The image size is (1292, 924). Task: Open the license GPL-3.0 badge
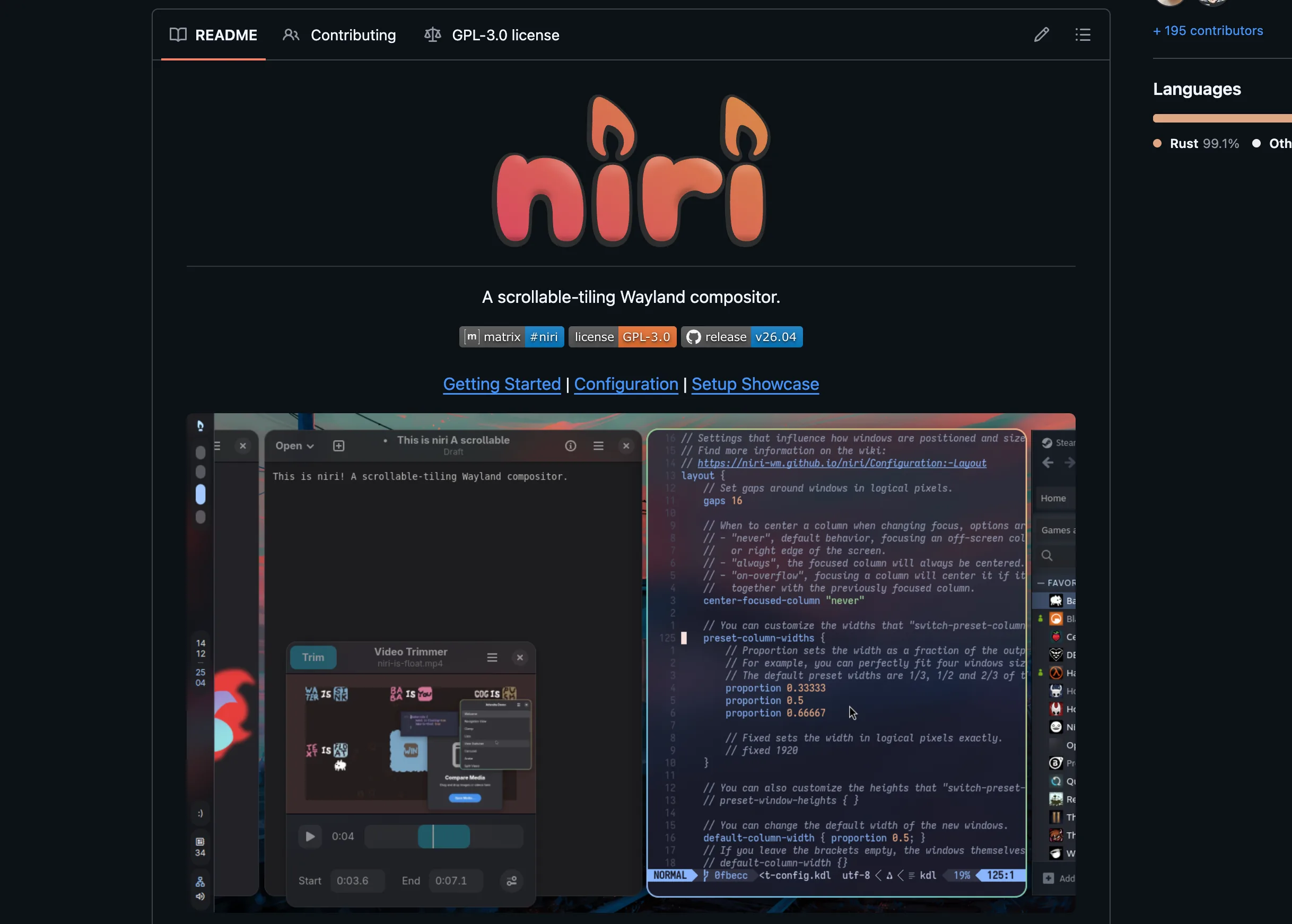point(622,337)
